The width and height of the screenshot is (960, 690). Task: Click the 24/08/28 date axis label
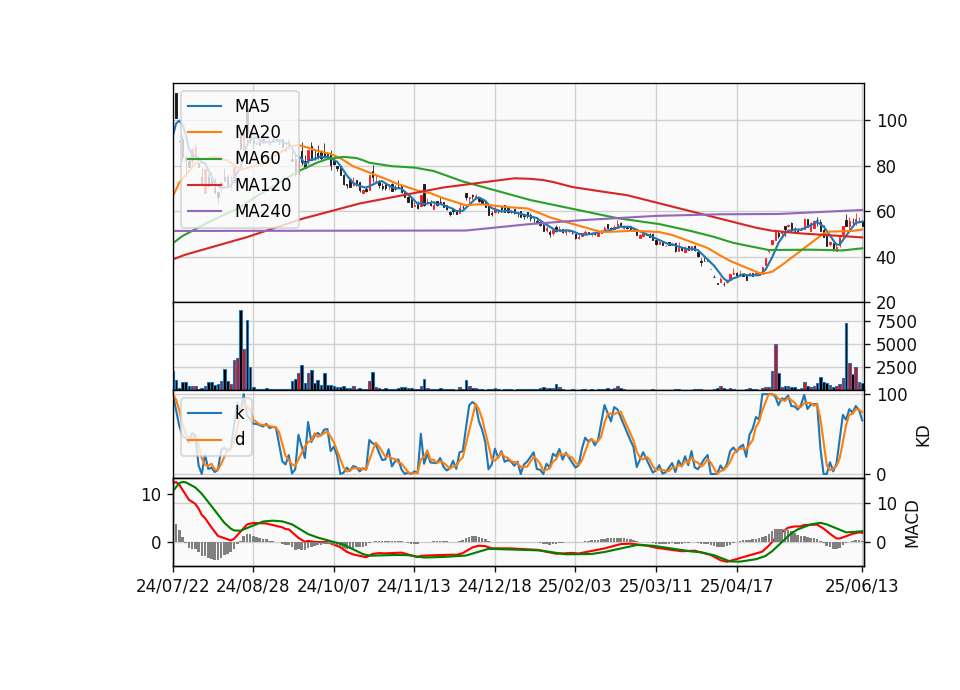pos(253,586)
